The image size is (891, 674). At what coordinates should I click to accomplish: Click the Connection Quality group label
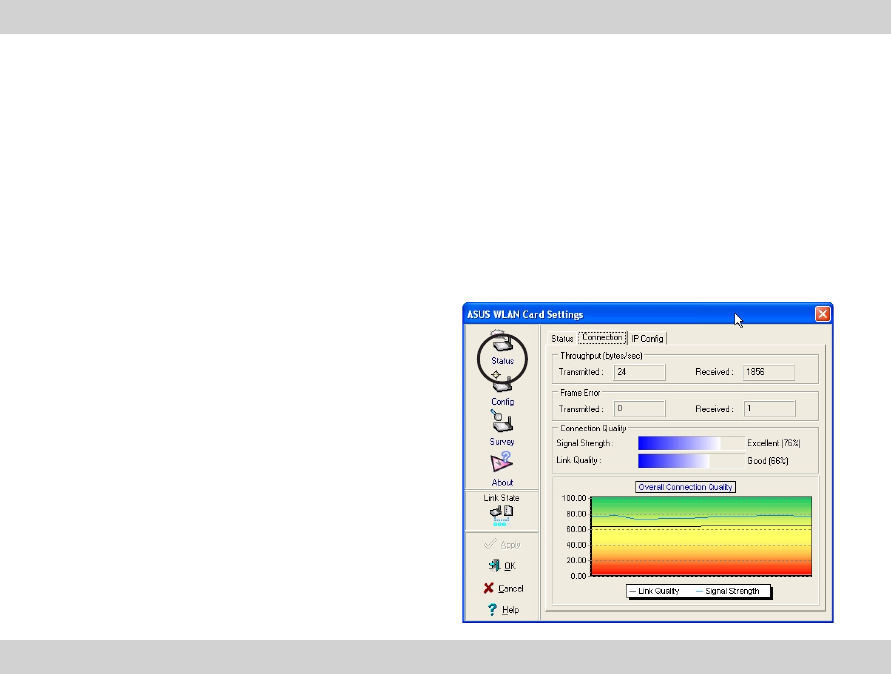point(593,428)
